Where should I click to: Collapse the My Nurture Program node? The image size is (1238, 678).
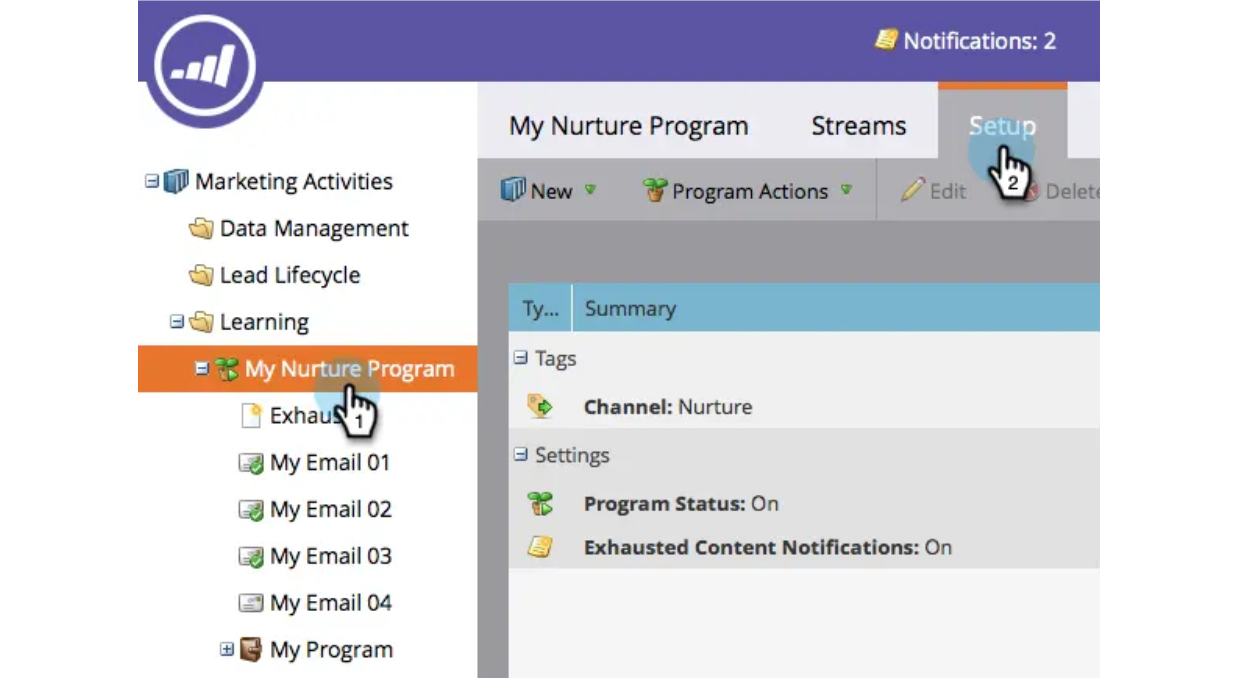coord(202,369)
